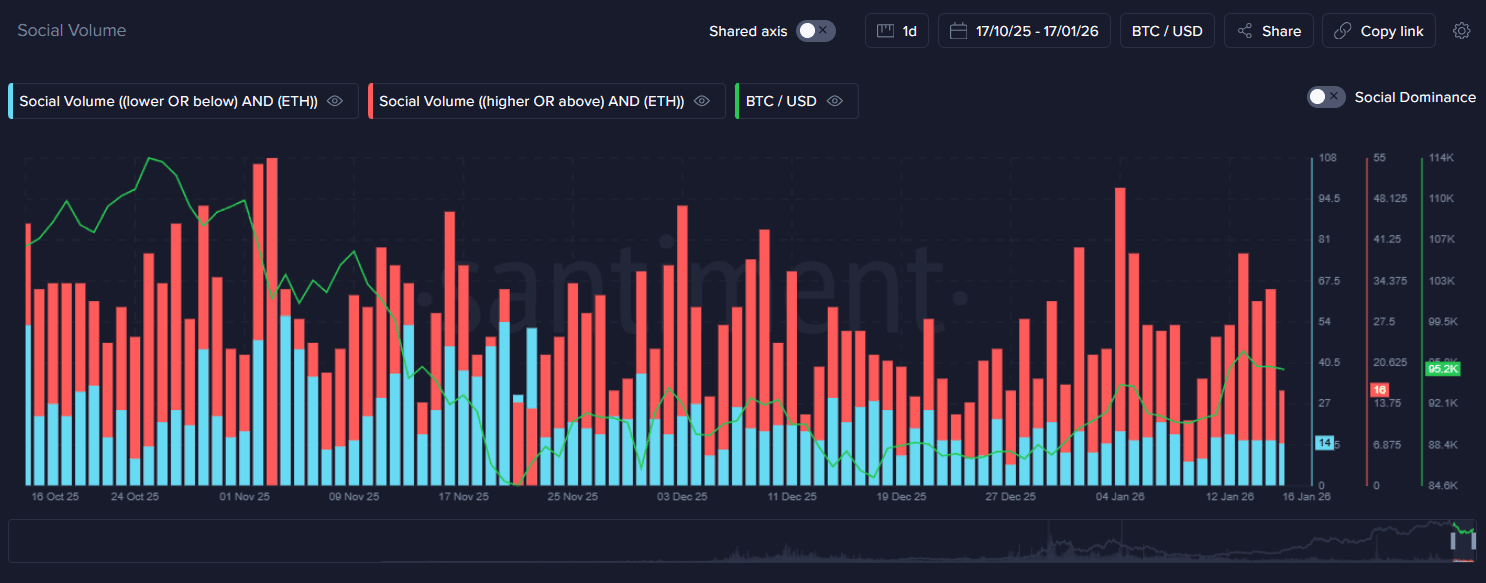
Task: Click the blue color bar on first metric
Action: click(10, 101)
